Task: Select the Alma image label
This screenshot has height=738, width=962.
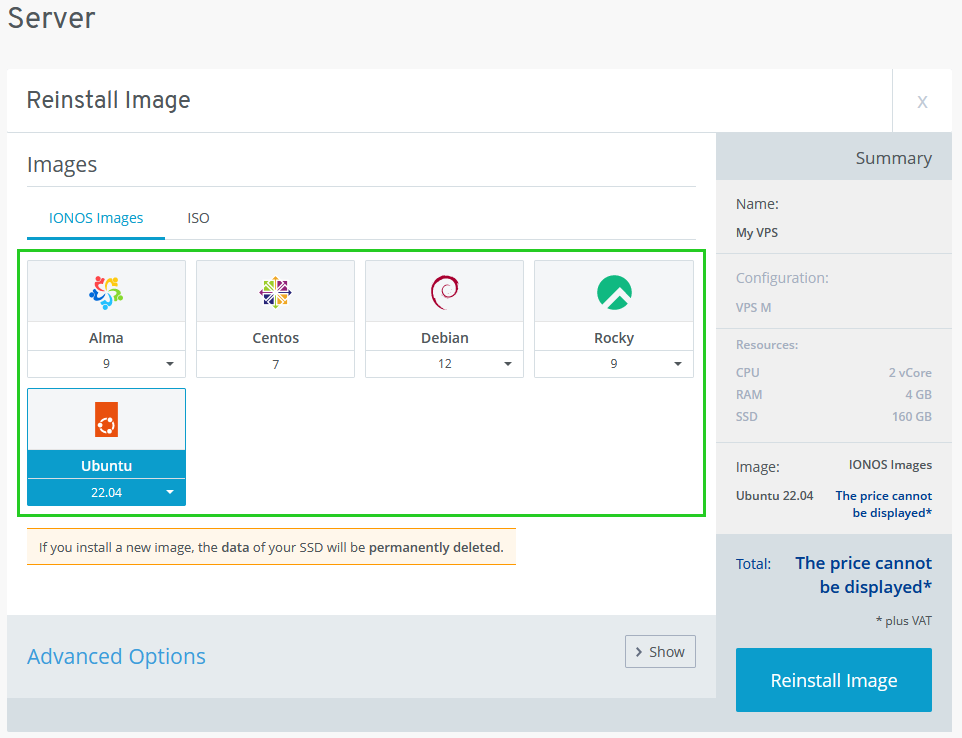Action: (x=106, y=338)
